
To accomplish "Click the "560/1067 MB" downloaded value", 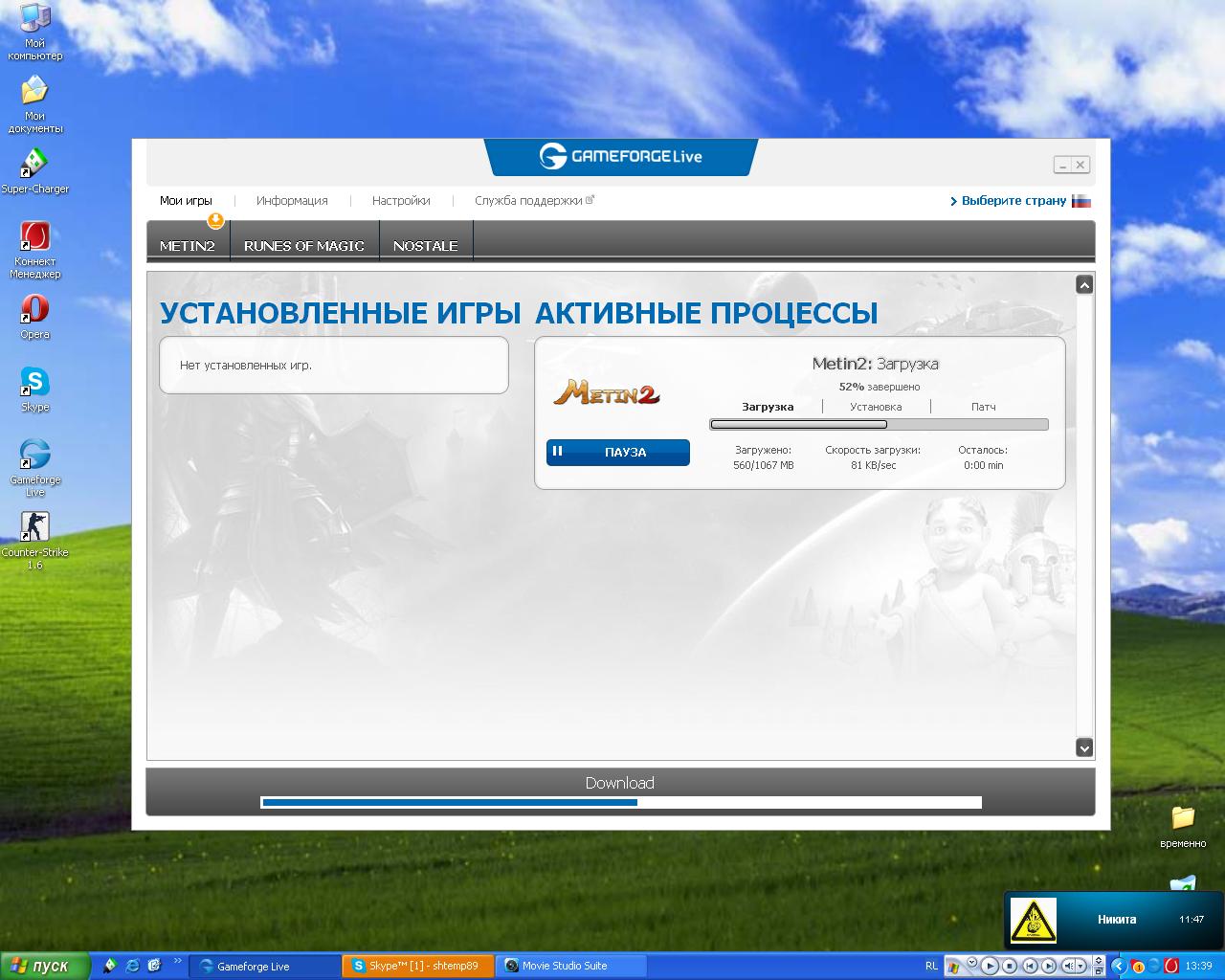I will pyautogui.click(x=764, y=465).
